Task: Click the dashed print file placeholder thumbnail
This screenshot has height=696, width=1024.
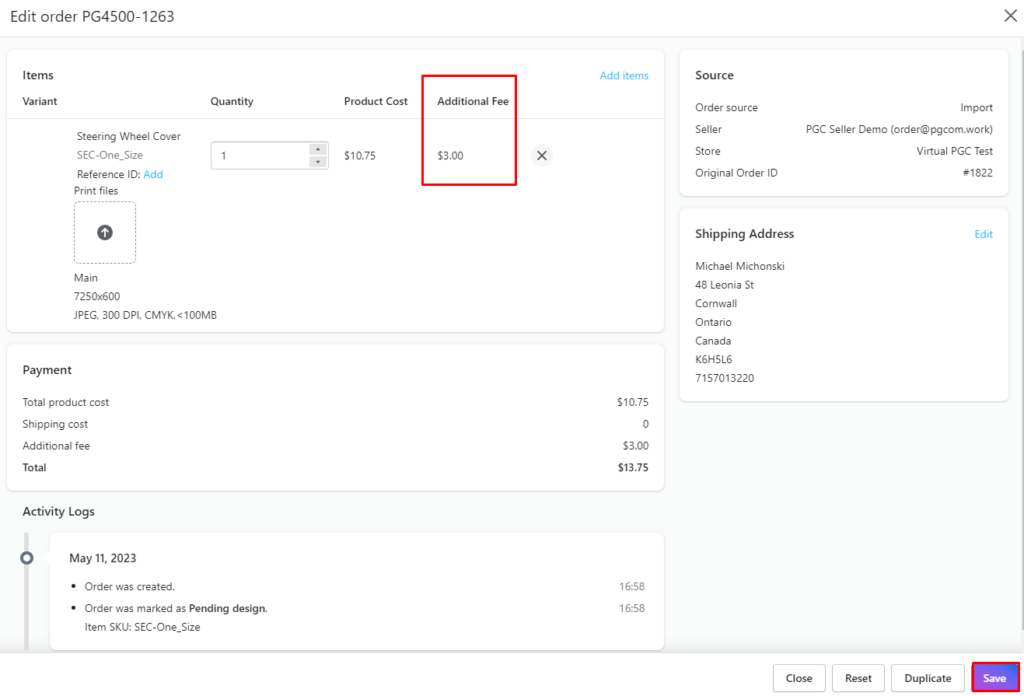Action: 104,232
